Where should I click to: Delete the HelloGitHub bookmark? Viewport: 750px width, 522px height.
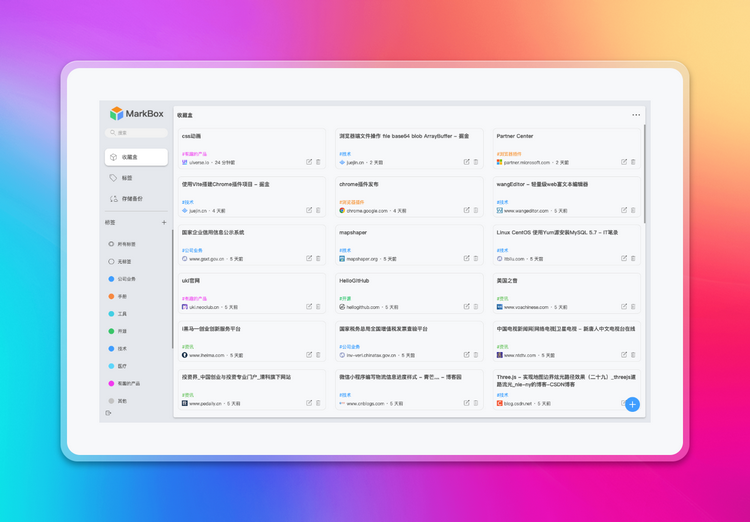[x=475, y=307]
